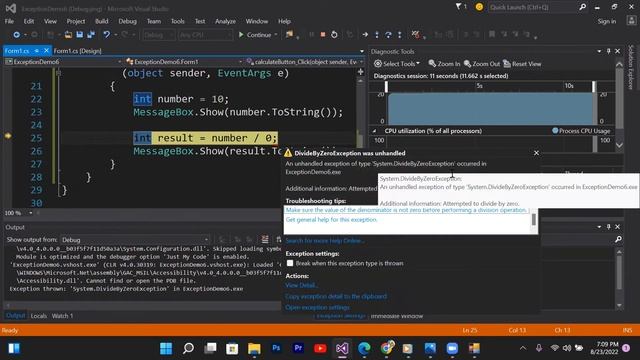Image resolution: width=640 pixels, height=360 pixels.
Task: Click 'Get general help for this exception'
Action: coord(331,219)
